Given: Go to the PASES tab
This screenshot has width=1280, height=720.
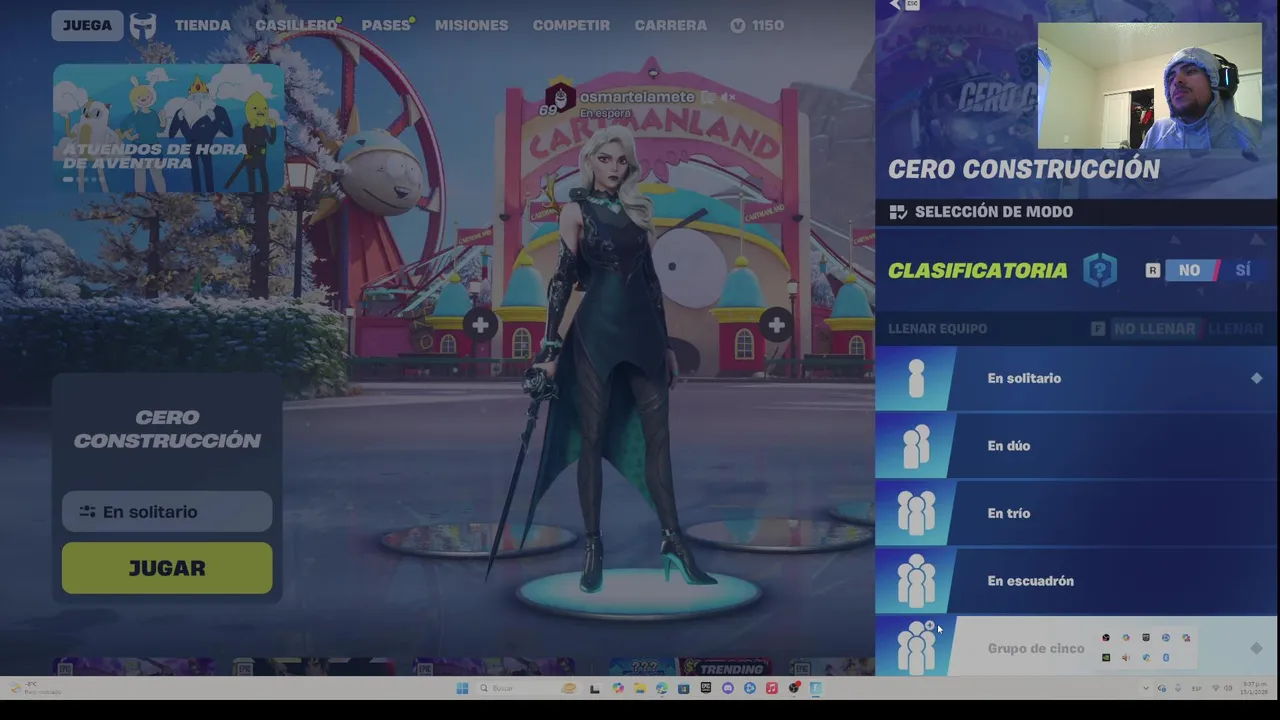Looking at the screenshot, I should (386, 25).
